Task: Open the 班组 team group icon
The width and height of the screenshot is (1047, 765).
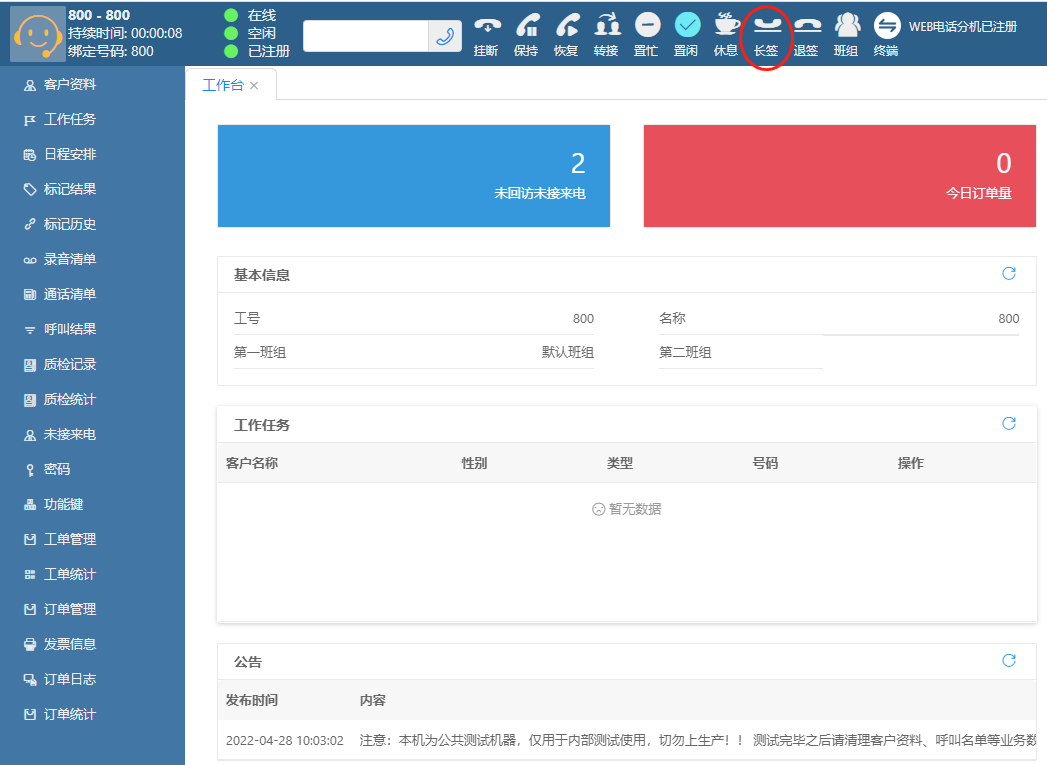Action: point(847,26)
